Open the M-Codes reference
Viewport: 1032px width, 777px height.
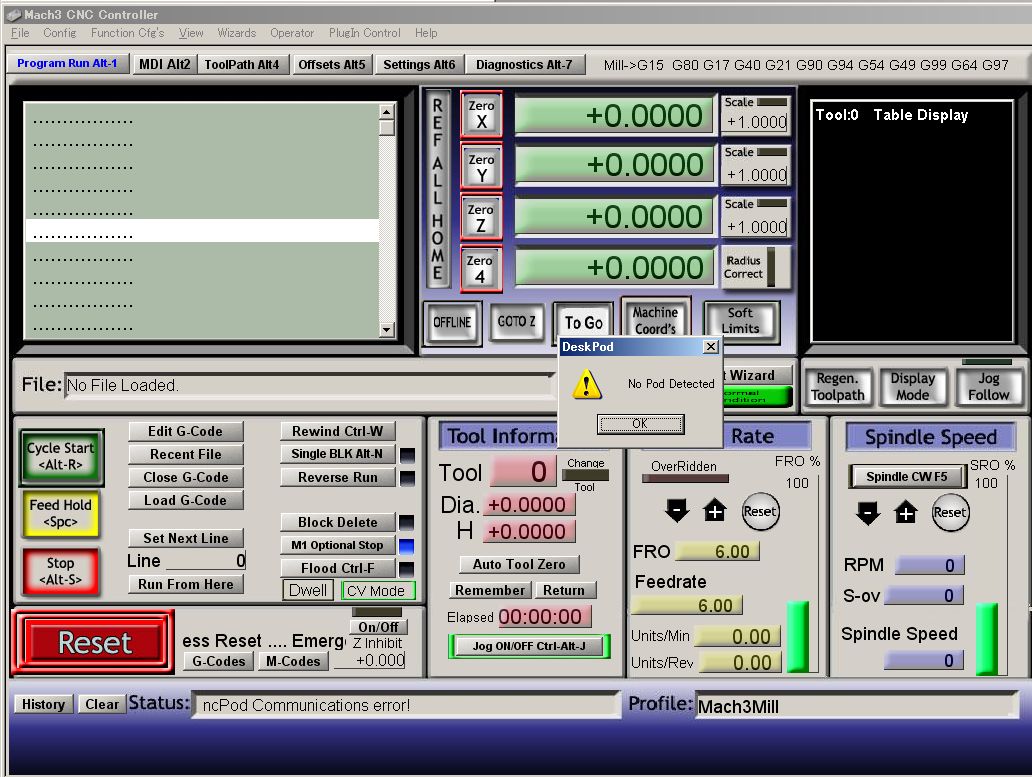(x=293, y=661)
